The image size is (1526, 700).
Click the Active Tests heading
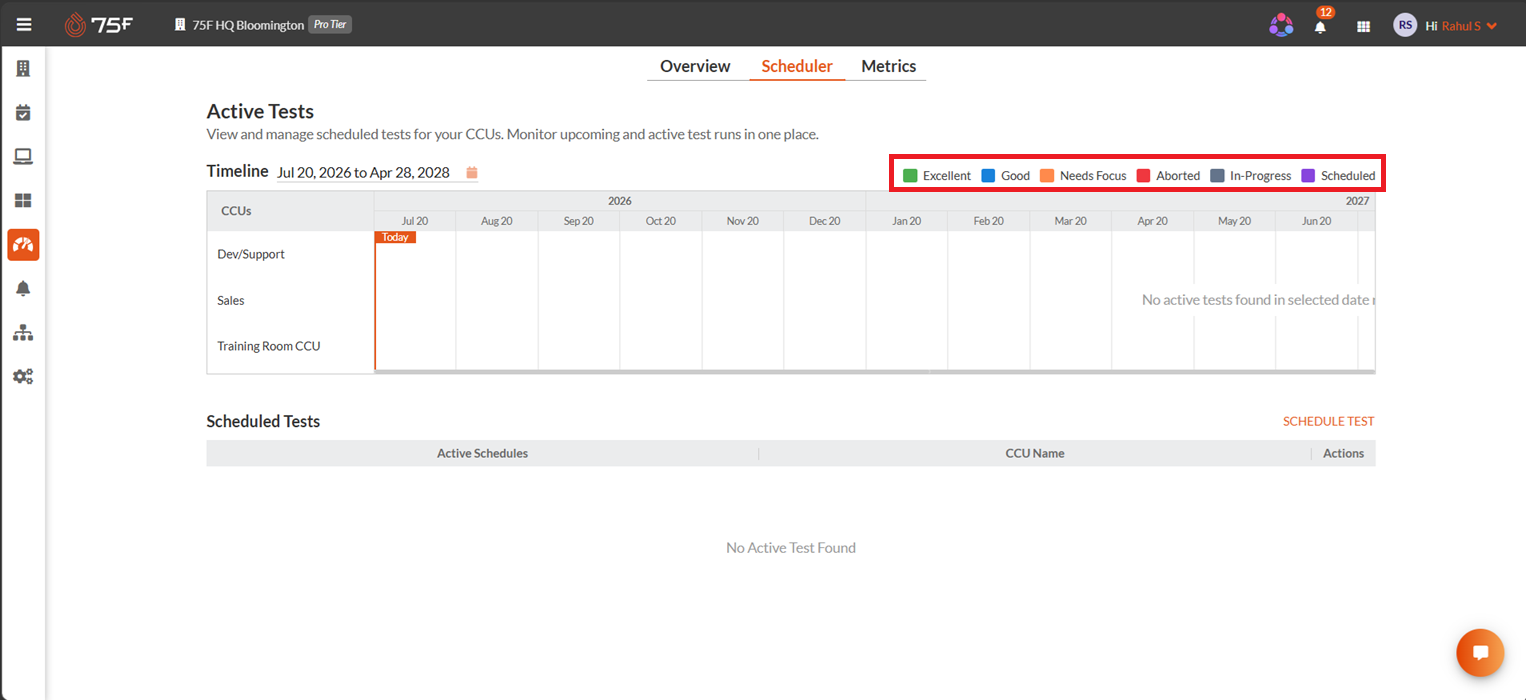point(260,111)
